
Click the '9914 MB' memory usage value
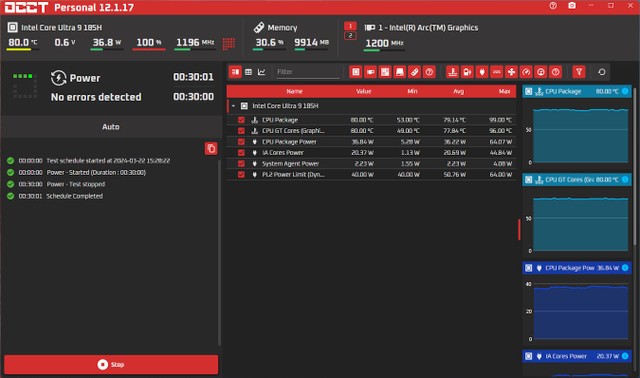tap(311, 42)
